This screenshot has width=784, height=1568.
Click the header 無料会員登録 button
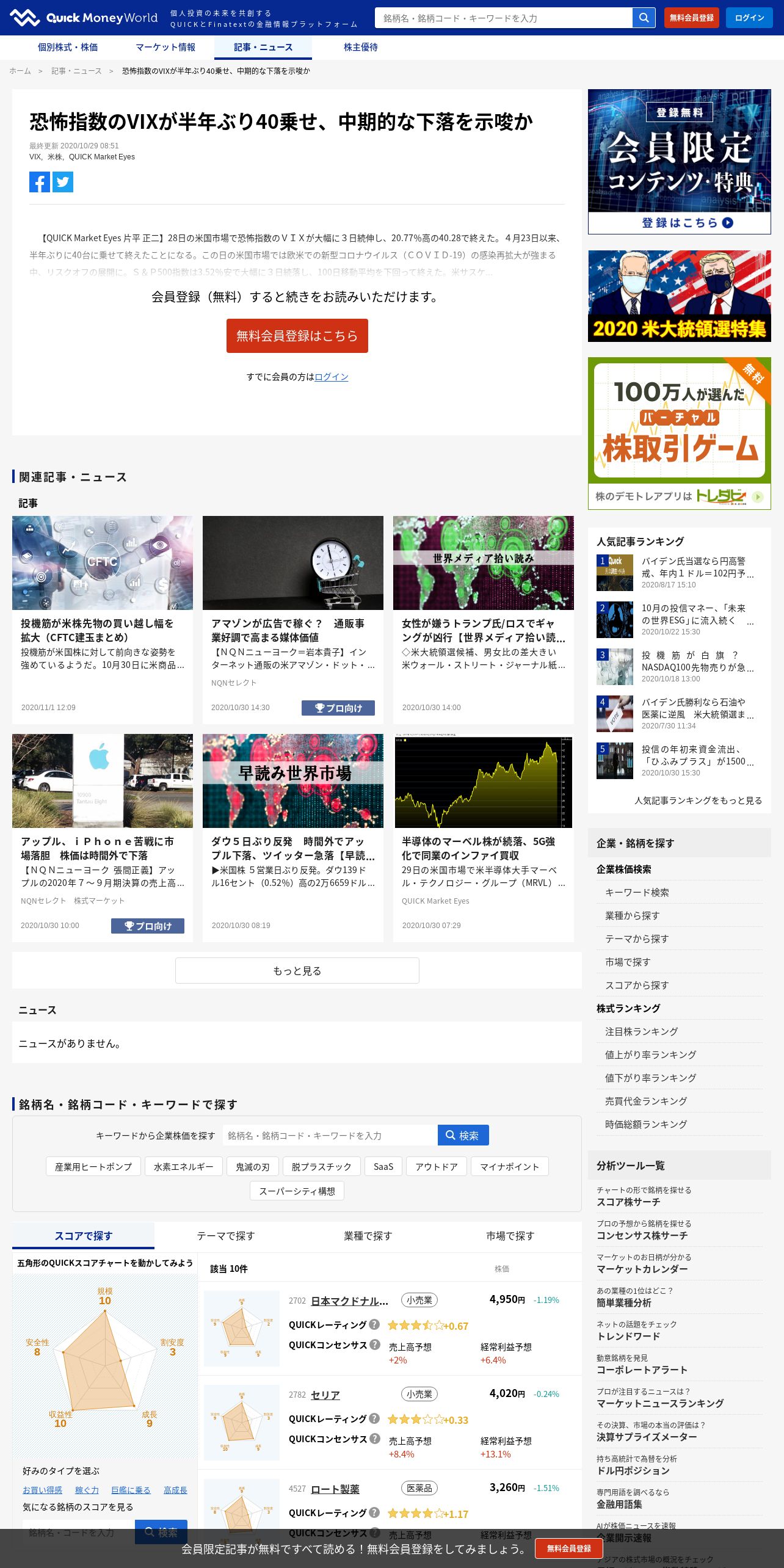[x=691, y=18]
